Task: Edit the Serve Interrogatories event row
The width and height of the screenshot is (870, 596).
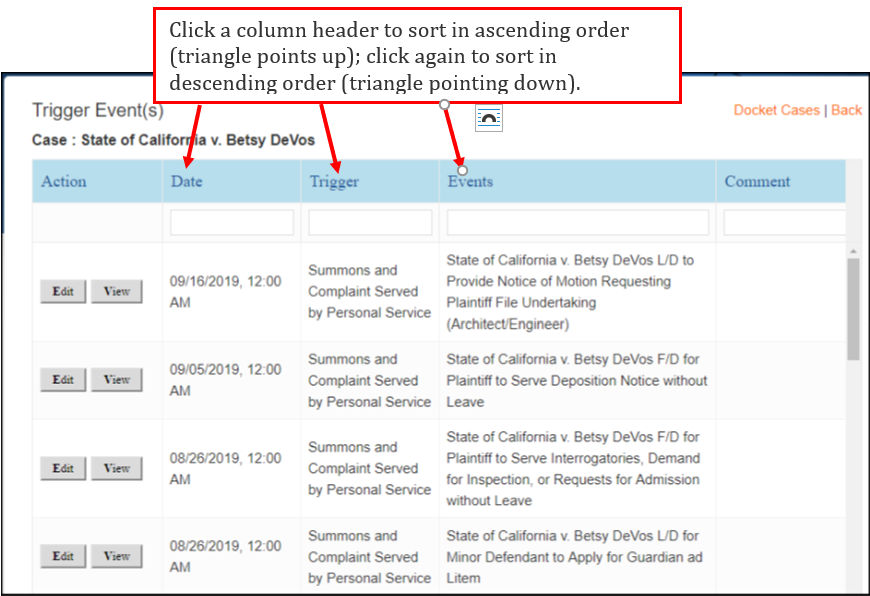Action: (63, 468)
